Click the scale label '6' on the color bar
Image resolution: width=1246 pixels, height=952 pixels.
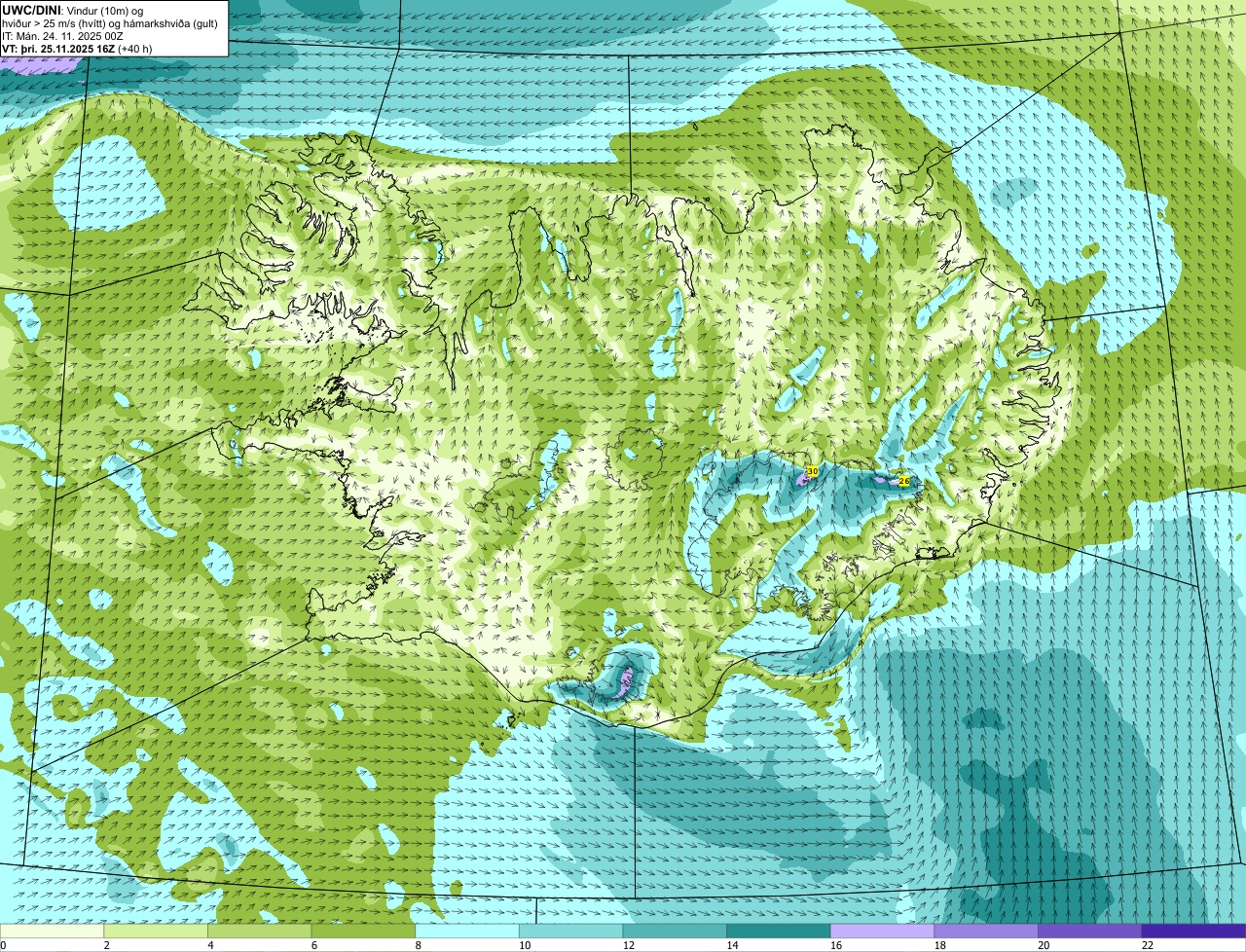[313, 945]
